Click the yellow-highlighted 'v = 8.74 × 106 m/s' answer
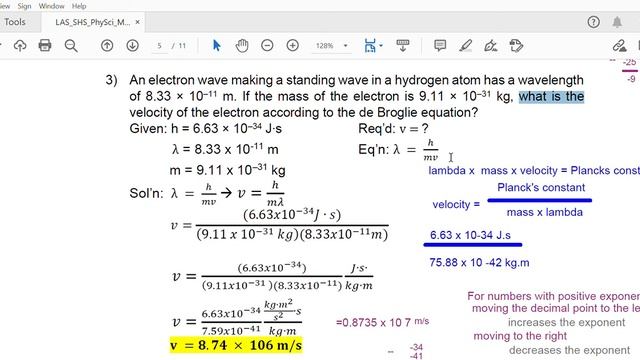 coord(236,345)
